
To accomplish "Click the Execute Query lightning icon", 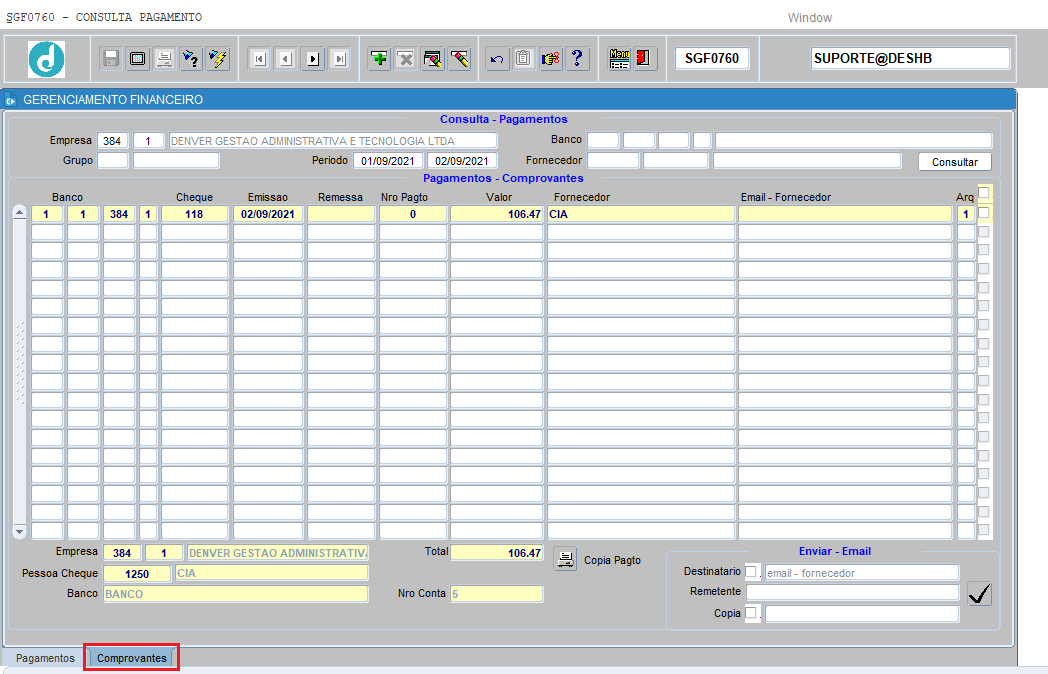I will 218,59.
